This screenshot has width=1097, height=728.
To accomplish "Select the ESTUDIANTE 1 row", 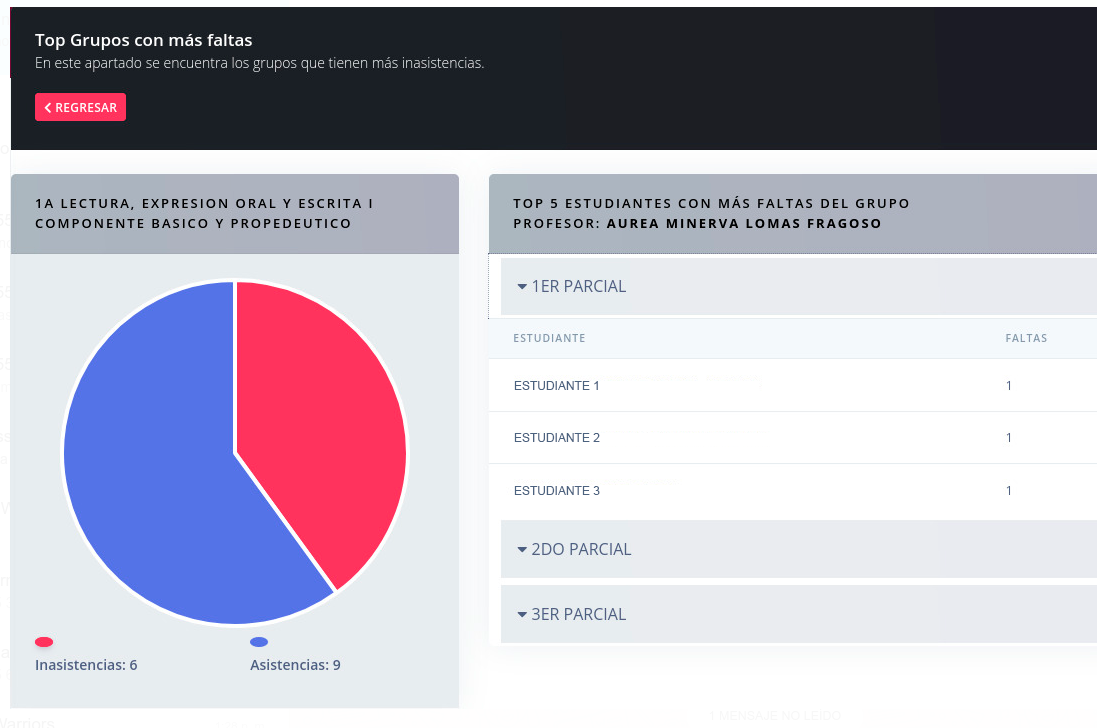I will 556,386.
